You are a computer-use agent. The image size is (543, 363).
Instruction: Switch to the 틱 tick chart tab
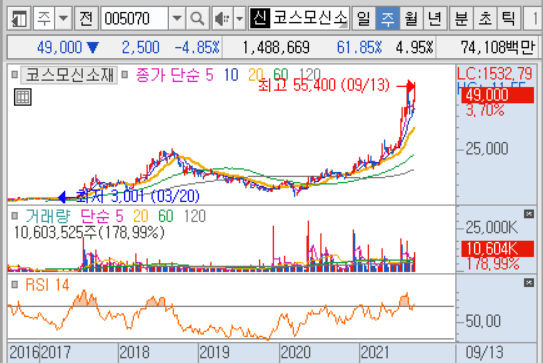(x=508, y=18)
